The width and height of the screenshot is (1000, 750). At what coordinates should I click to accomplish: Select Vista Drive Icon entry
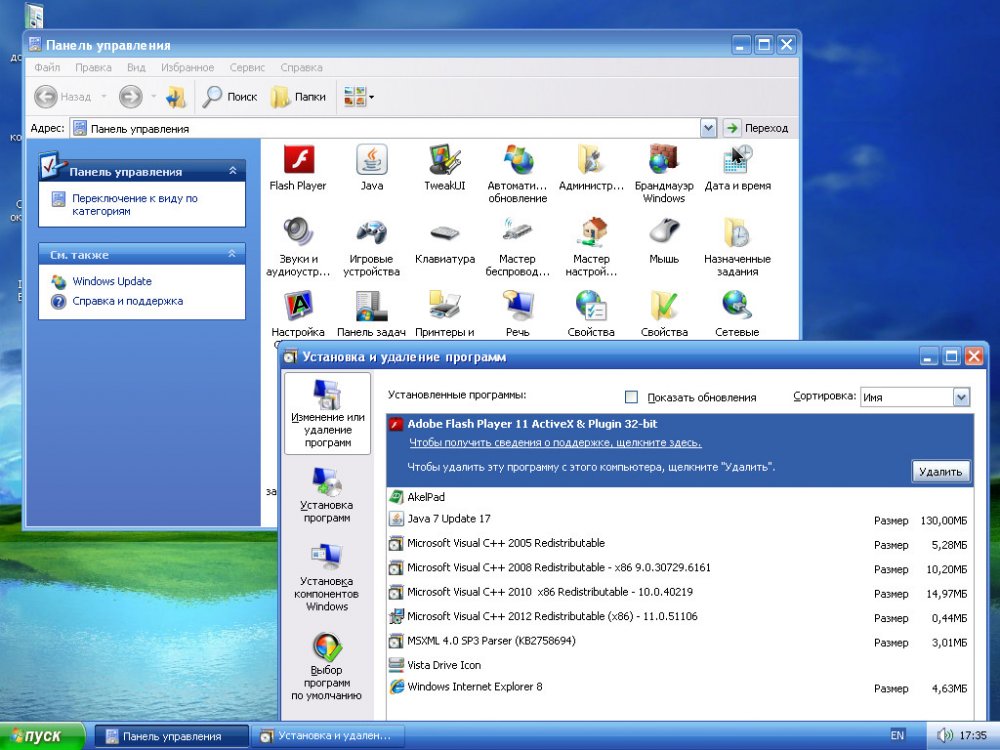680,665
